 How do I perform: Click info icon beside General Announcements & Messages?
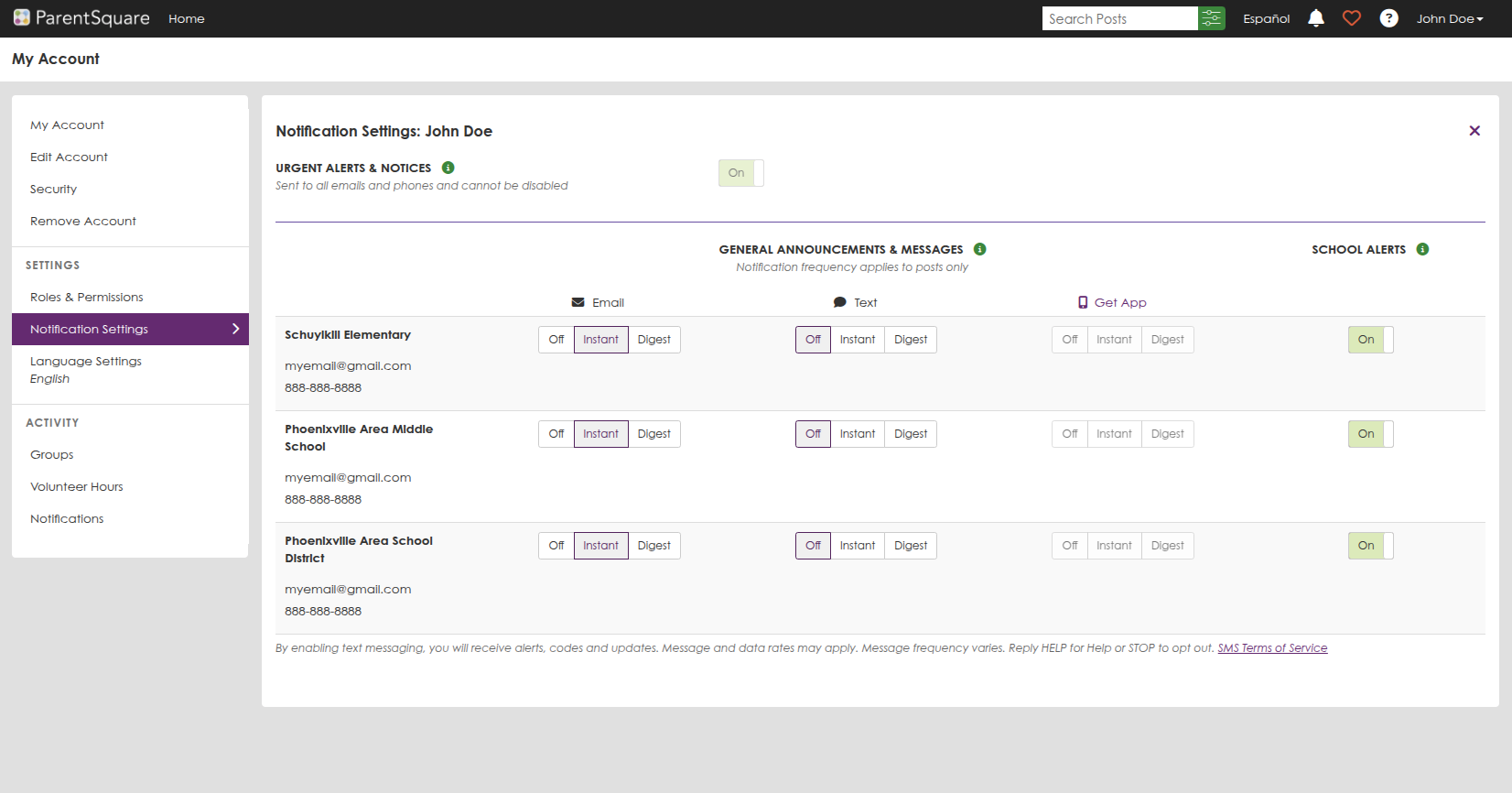click(980, 249)
